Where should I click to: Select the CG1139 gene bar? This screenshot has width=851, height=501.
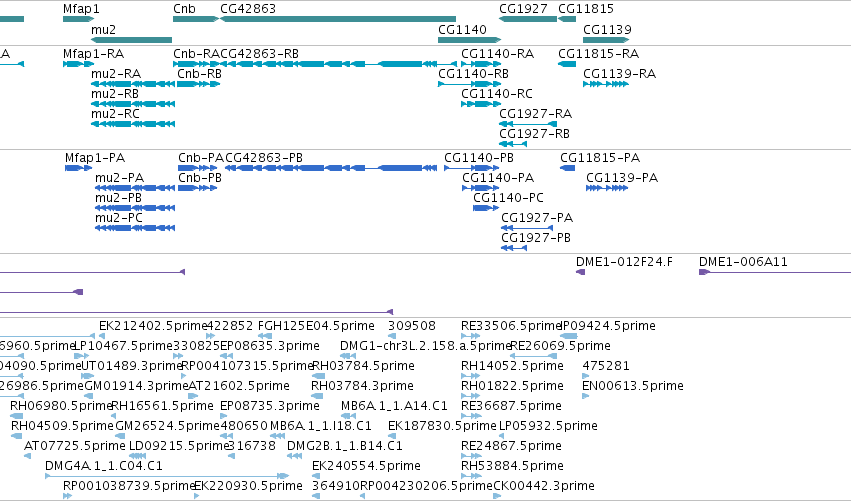click(x=606, y=40)
